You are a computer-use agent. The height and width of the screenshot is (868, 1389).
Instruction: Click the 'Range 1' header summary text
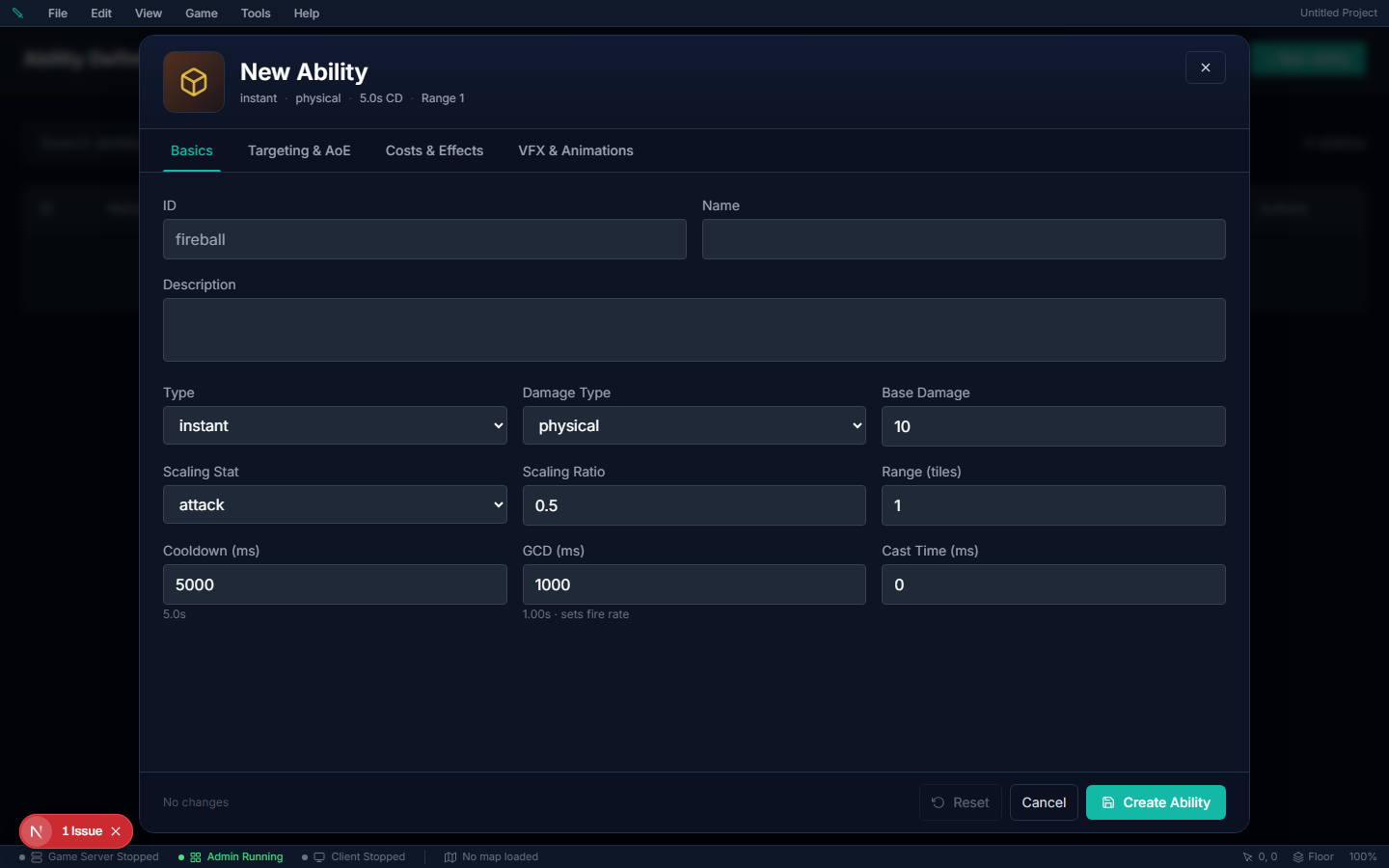point(443,98)
